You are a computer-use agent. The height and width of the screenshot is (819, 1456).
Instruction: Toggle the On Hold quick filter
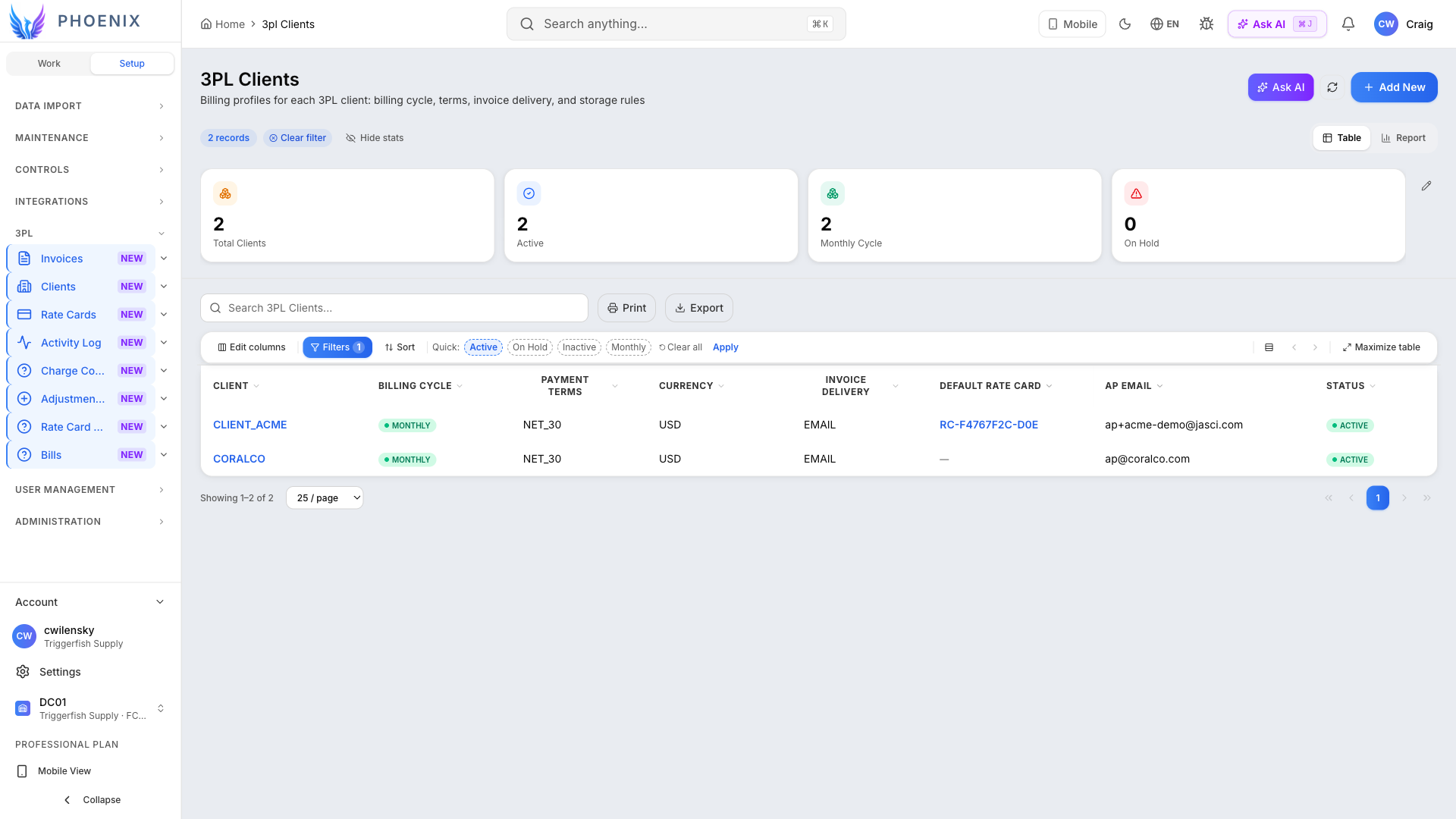529,347
